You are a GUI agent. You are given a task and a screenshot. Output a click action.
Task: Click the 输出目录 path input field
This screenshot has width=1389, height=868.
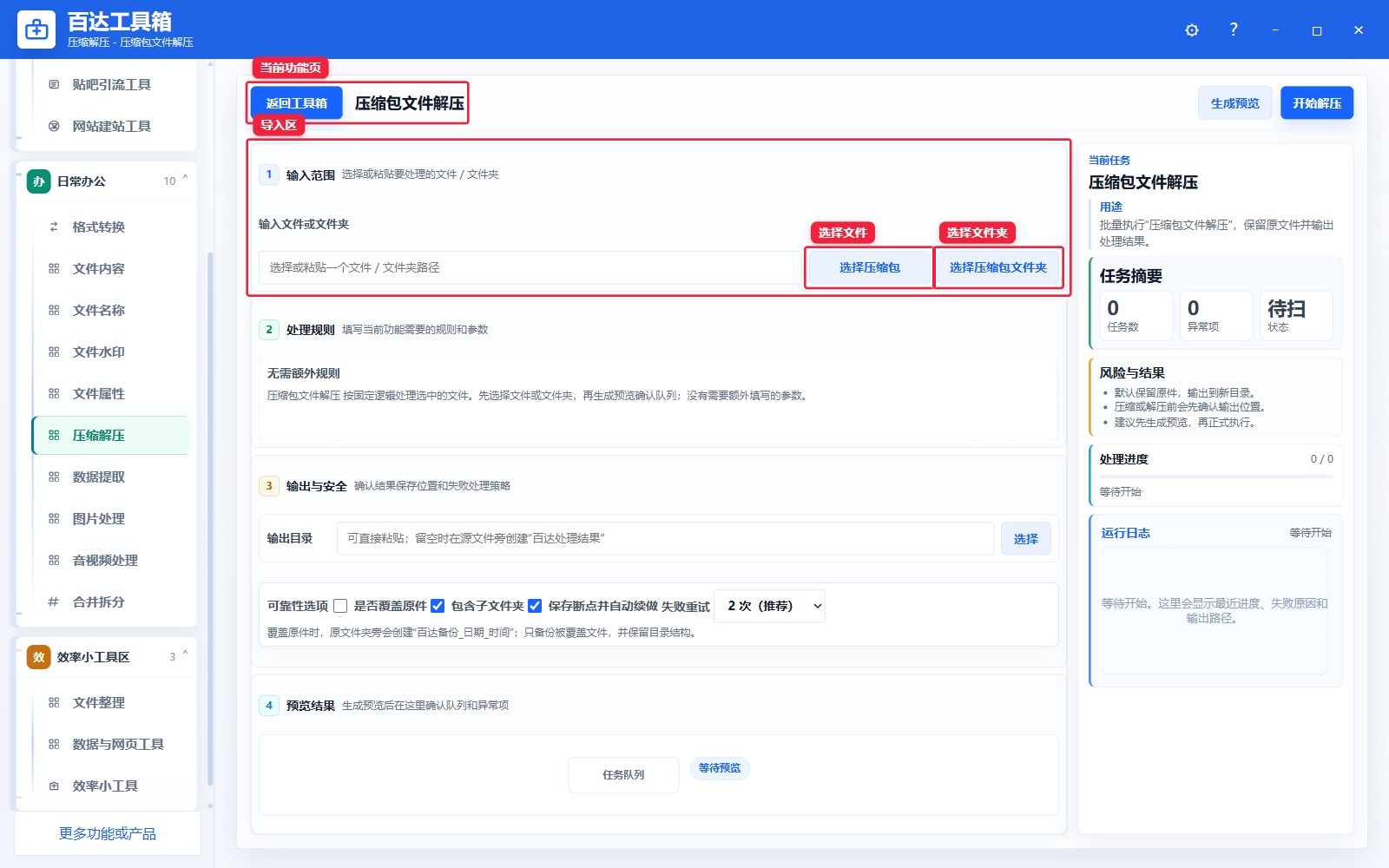(665, 538)
